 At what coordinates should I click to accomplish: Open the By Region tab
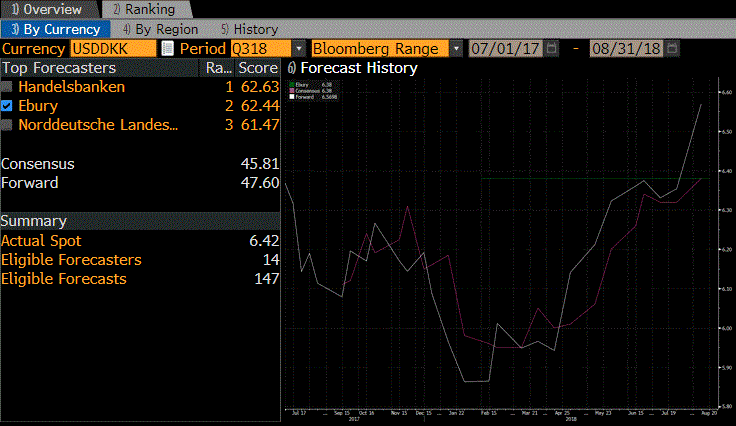161,29
